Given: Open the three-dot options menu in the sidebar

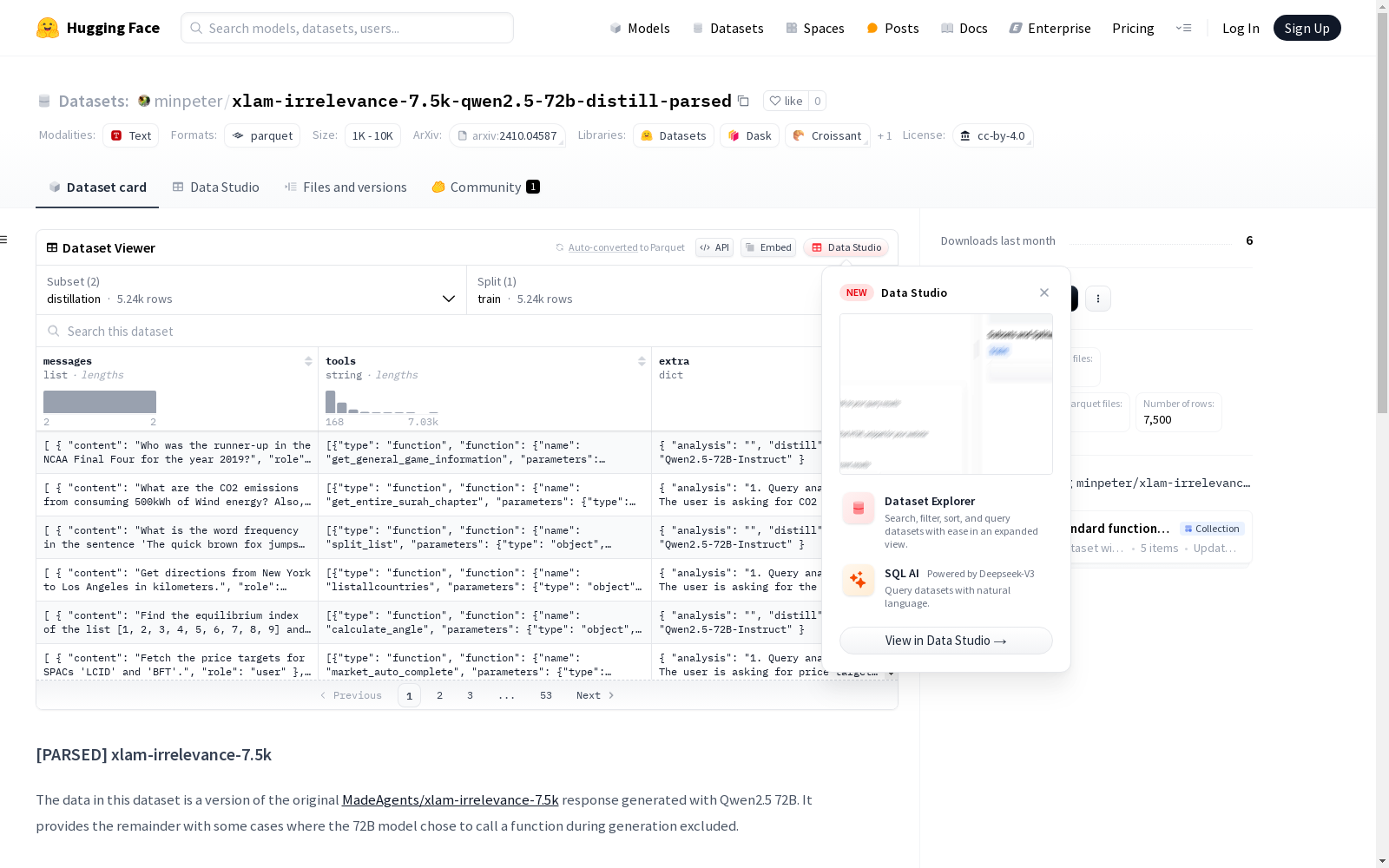Looking at the screenshot, I should coord(1098,299).
